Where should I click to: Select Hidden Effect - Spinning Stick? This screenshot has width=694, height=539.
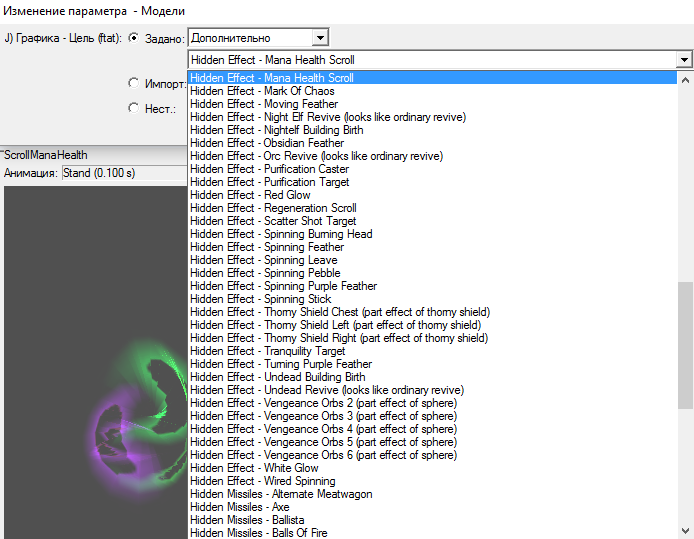point(432,299)
